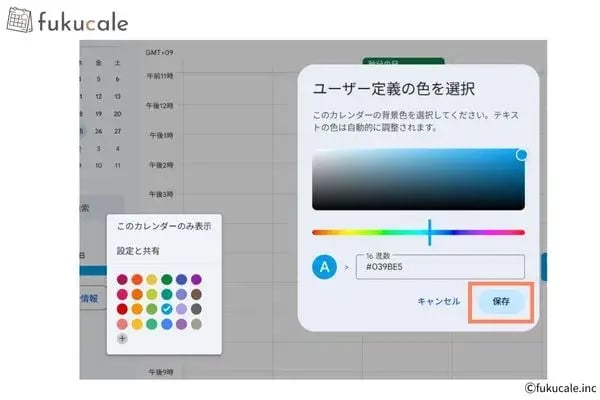Select date 13 in the mini calendar
600x400 pixels.
coord(118,96)
